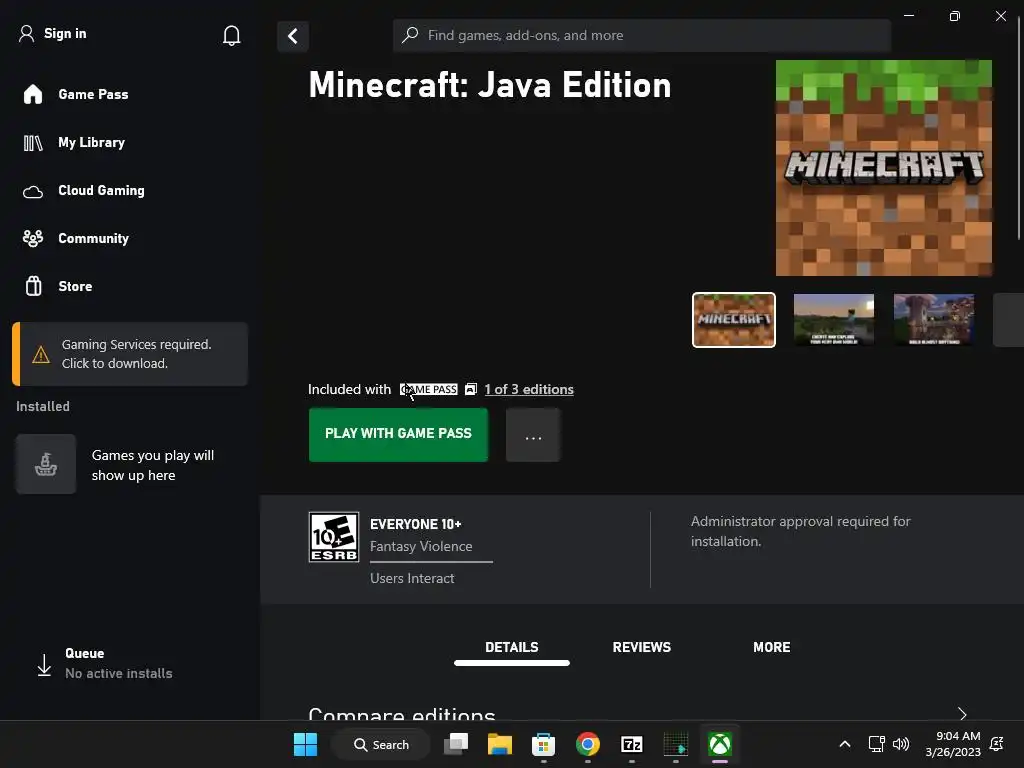Screen dimensions: 1024x768
Task: Open 7-Zip from the taskbar
Action: [x=632, y=744]
